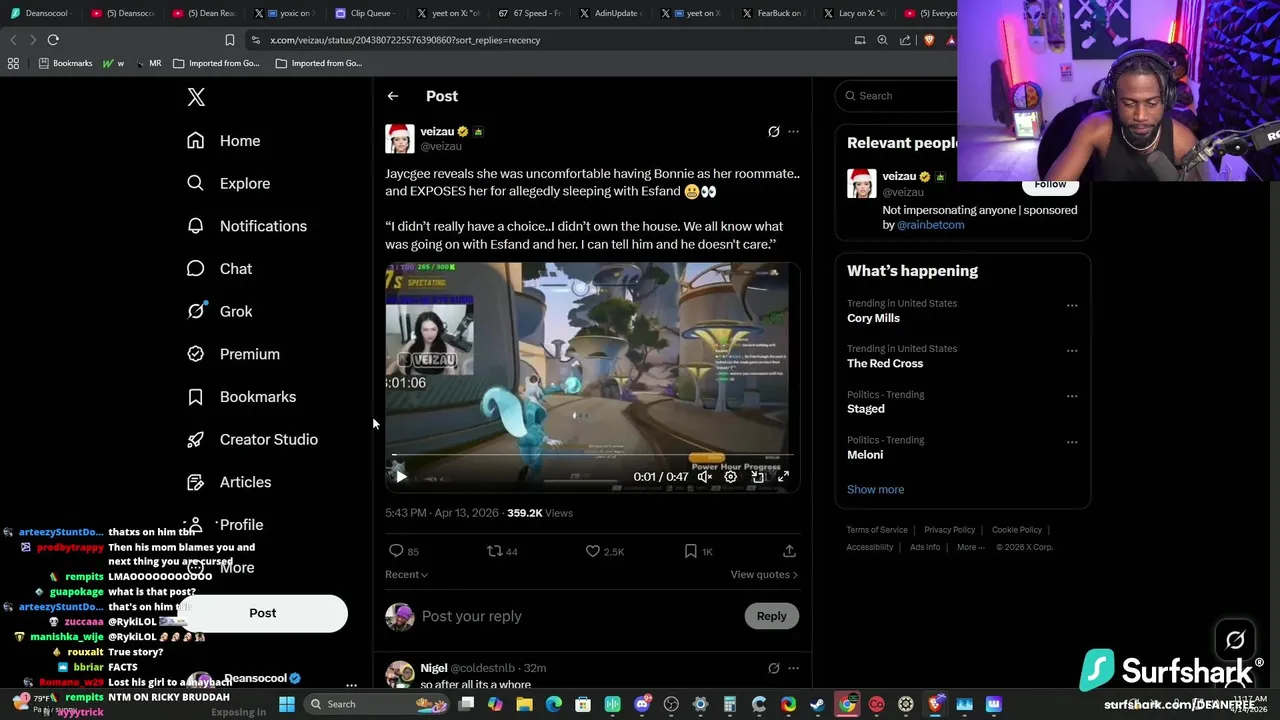Open the browser share icon
The height and width of the screenshot is (720, 1280).
[905, 40]
